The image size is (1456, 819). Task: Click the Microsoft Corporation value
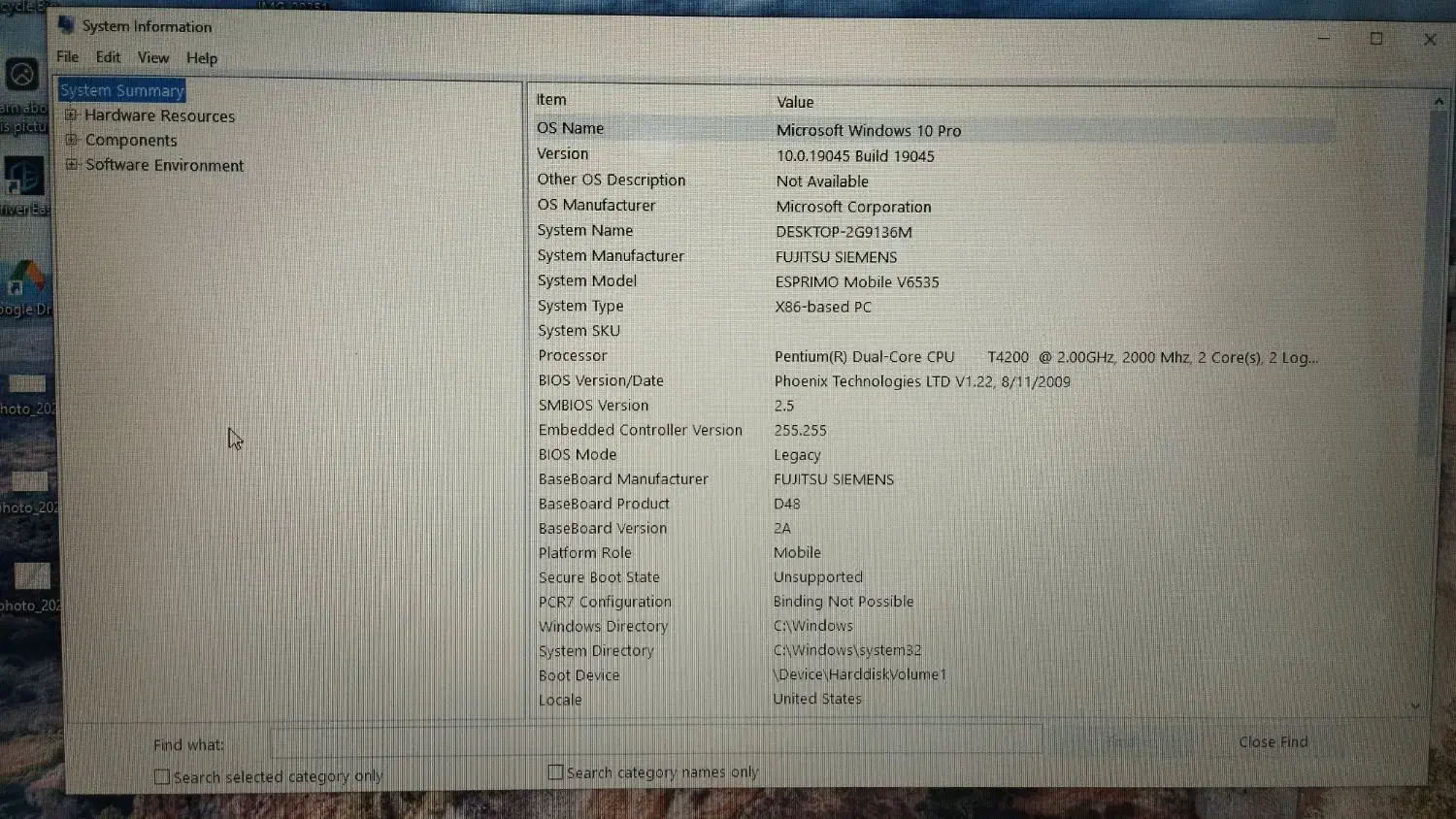(x=853, y=207)
